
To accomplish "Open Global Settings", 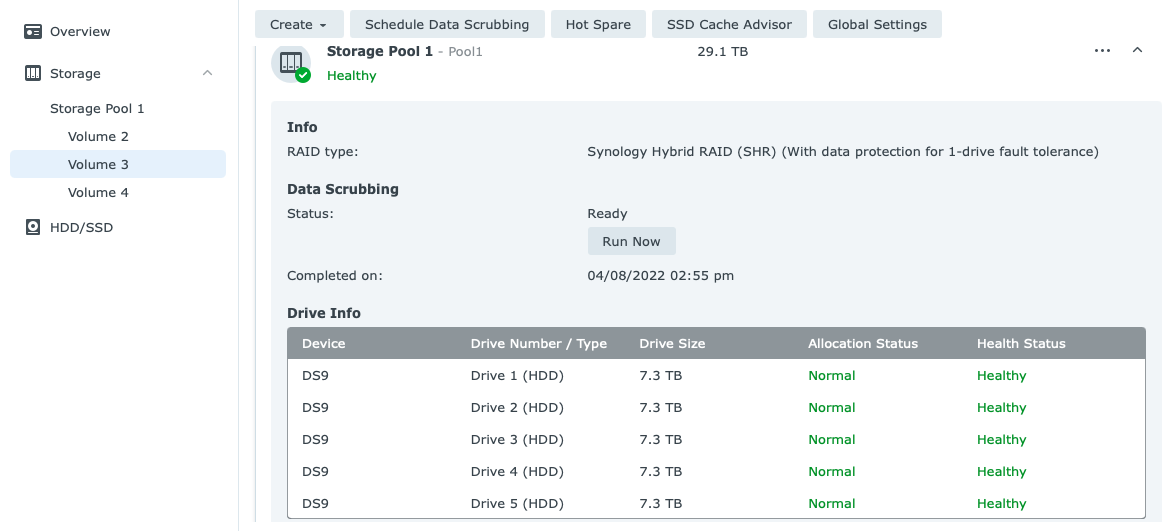I will 877,25.
